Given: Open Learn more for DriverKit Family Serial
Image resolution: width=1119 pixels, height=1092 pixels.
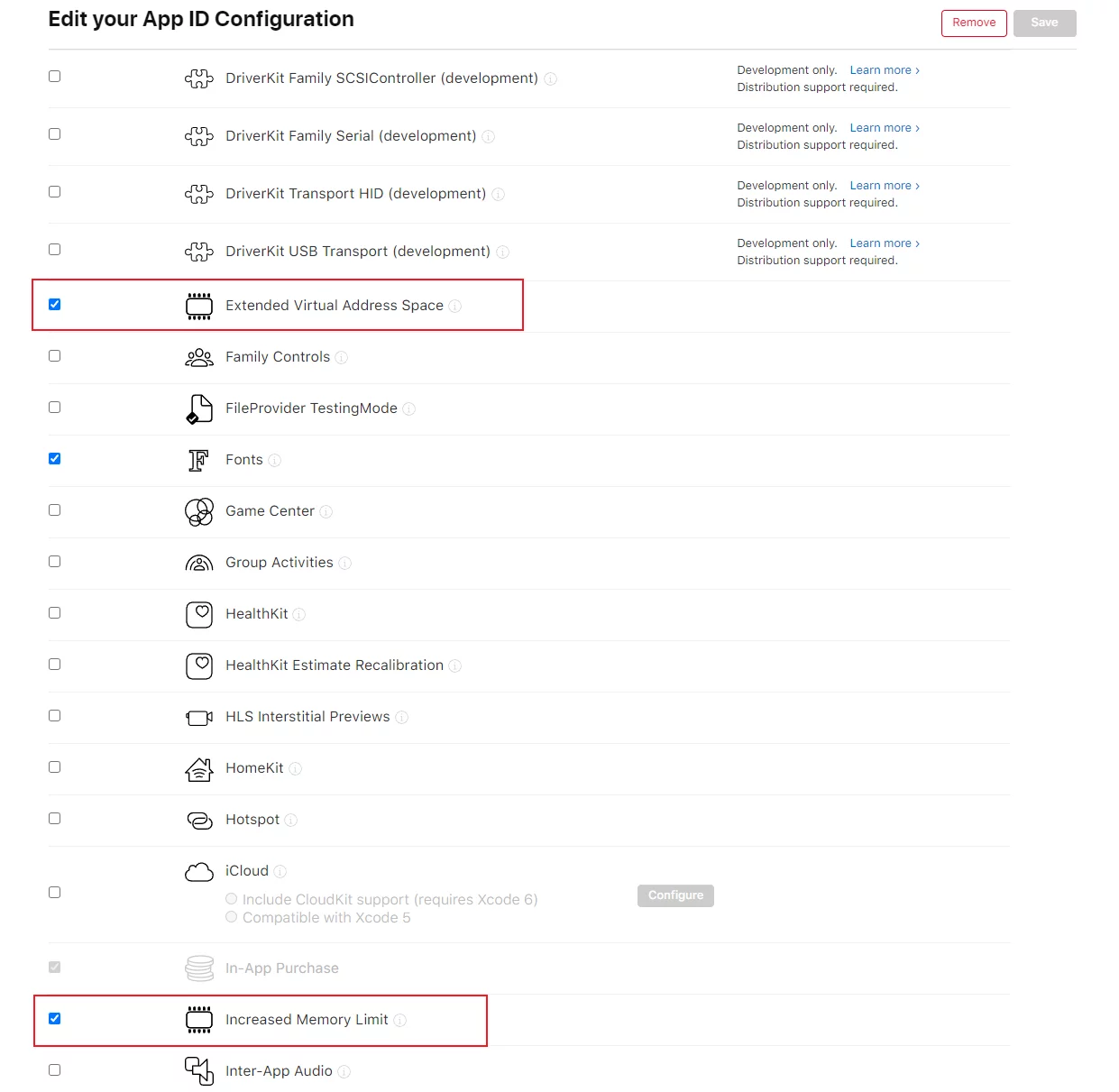Looking at the screenshot, I should tap(884, 128).
